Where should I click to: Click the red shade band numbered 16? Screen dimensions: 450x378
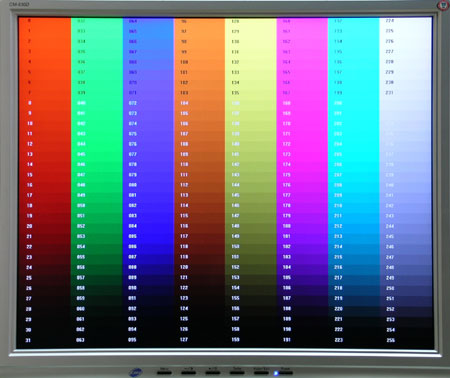click(x=44, y=185)
